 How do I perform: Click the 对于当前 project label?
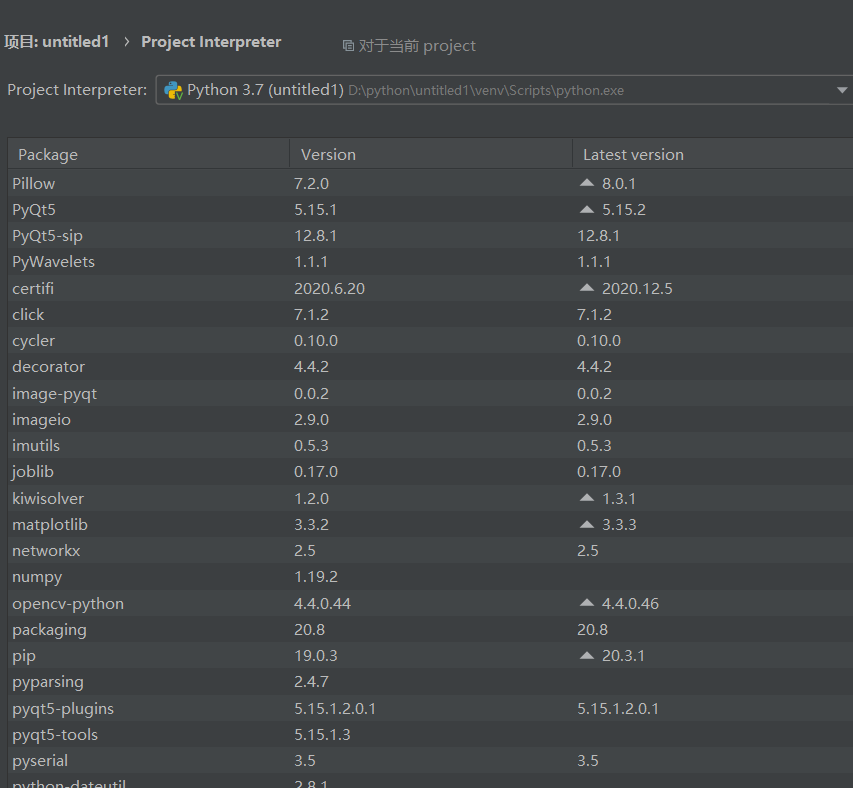pyautogui.click(x=417, y=46)
